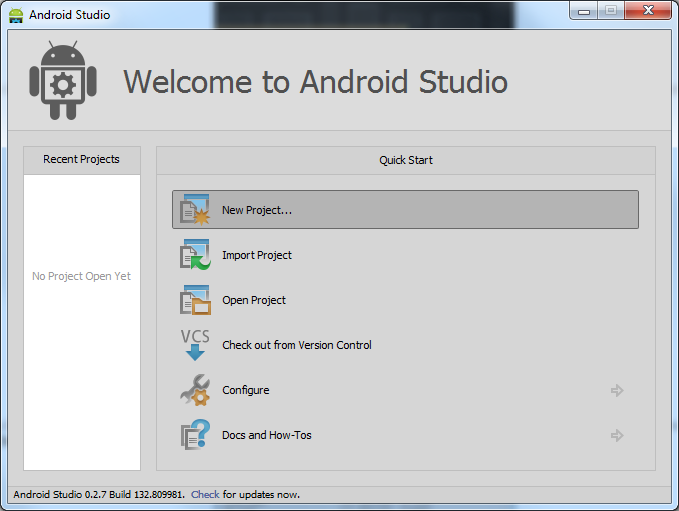Screen dimensions: 679x511
Task: Click the Recent Projects panel header
Action: coord(82,160)
